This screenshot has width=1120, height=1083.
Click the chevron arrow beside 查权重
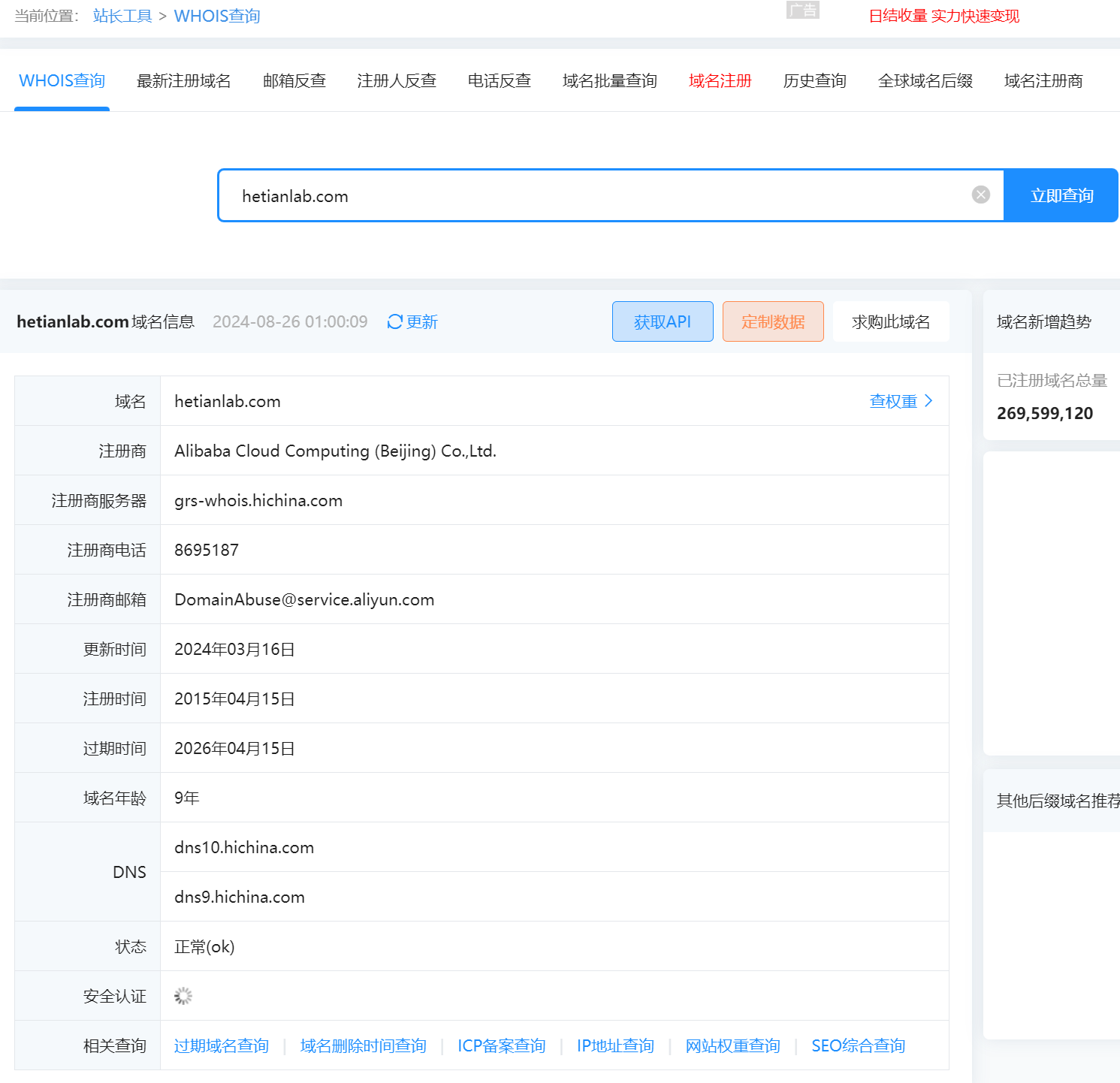point(929,401)
